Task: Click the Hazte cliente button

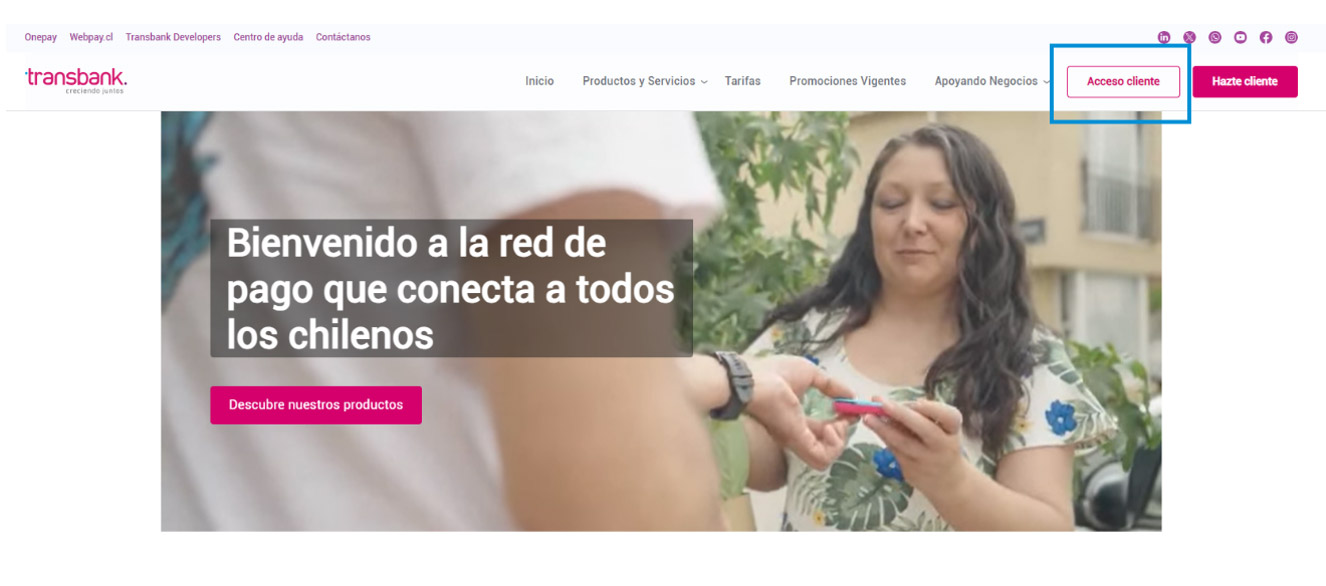Action: click(x=1245, y=81)
